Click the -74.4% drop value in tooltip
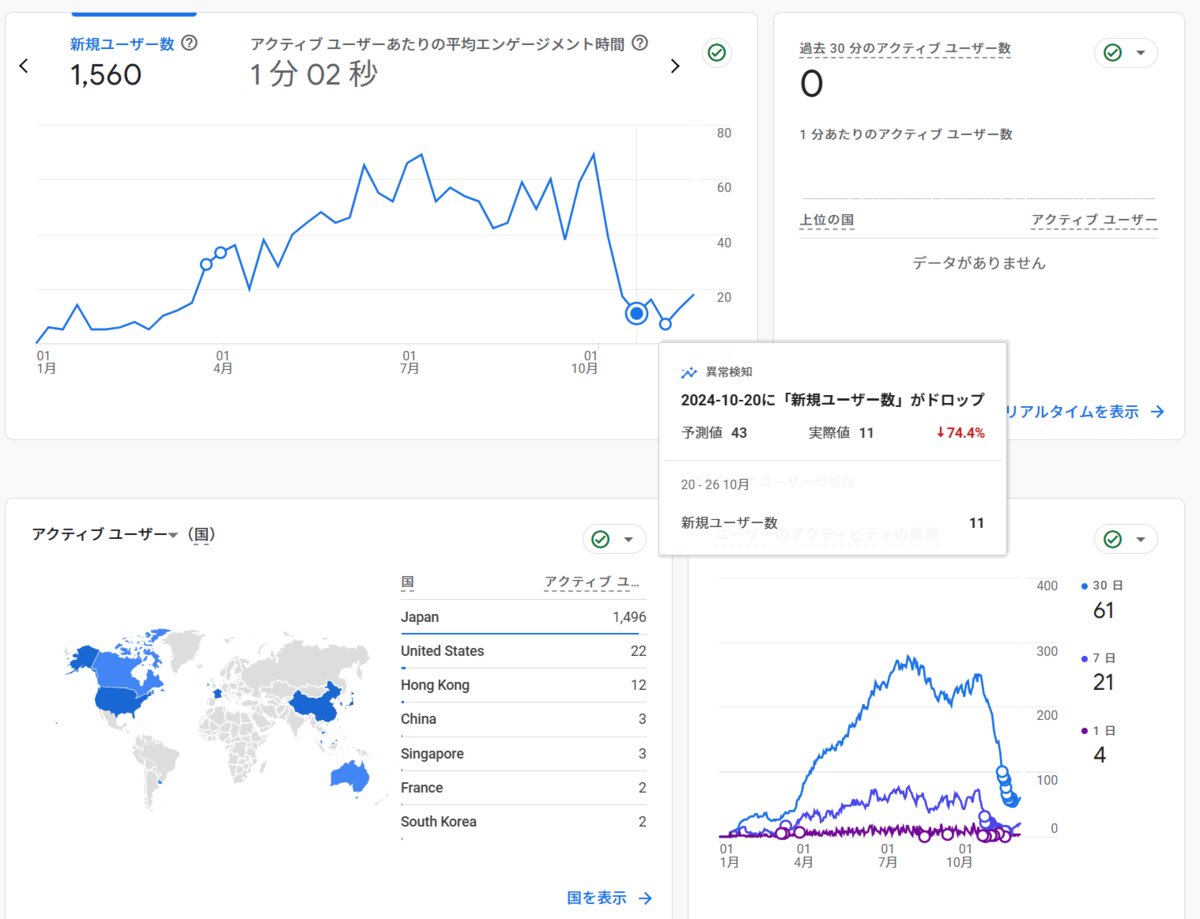1200x919 pixels. pos(960,433)
